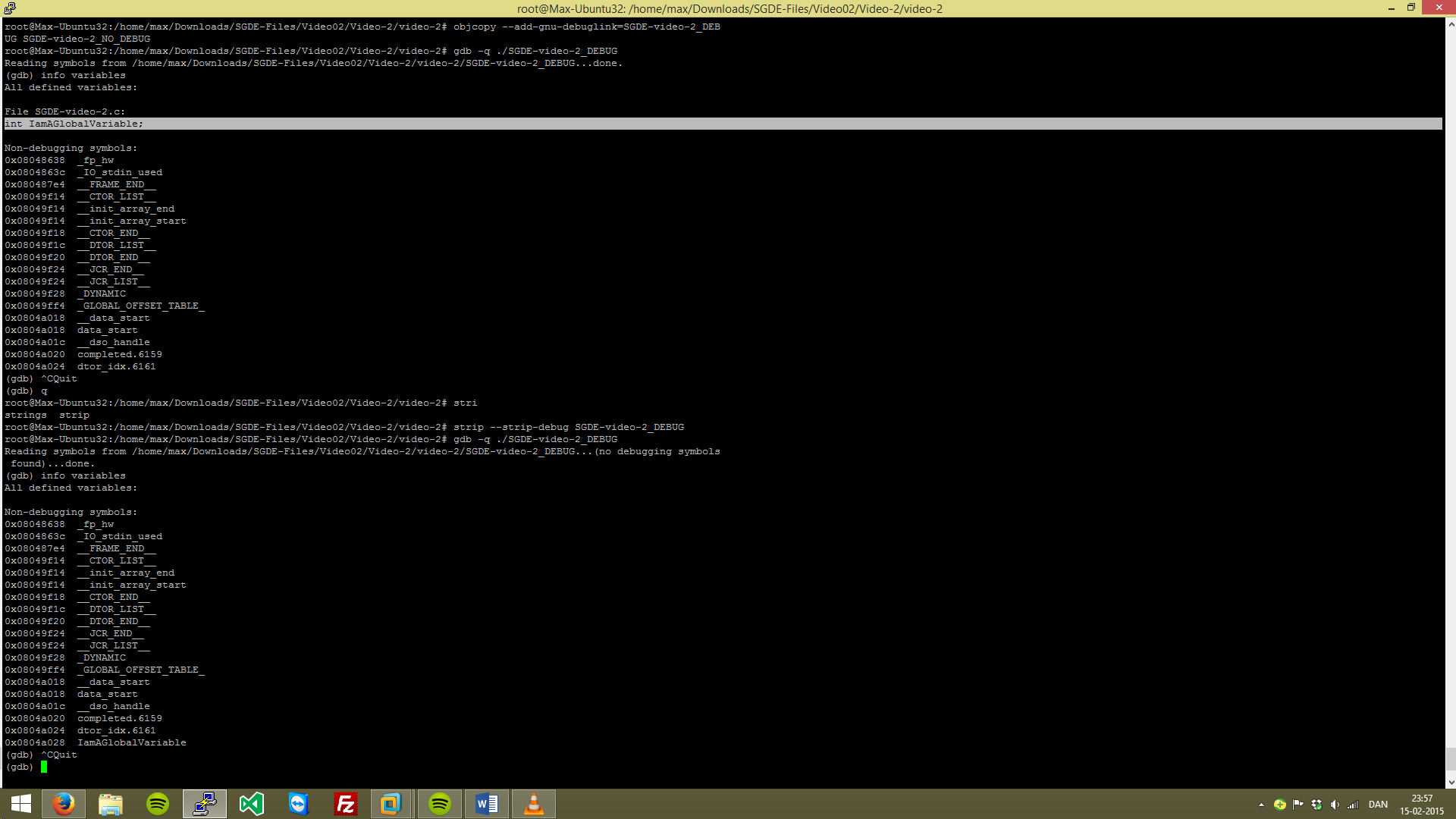Open the volume control
The width and height of the screenshot is (1456, 819).
(x=1335, y=804)
